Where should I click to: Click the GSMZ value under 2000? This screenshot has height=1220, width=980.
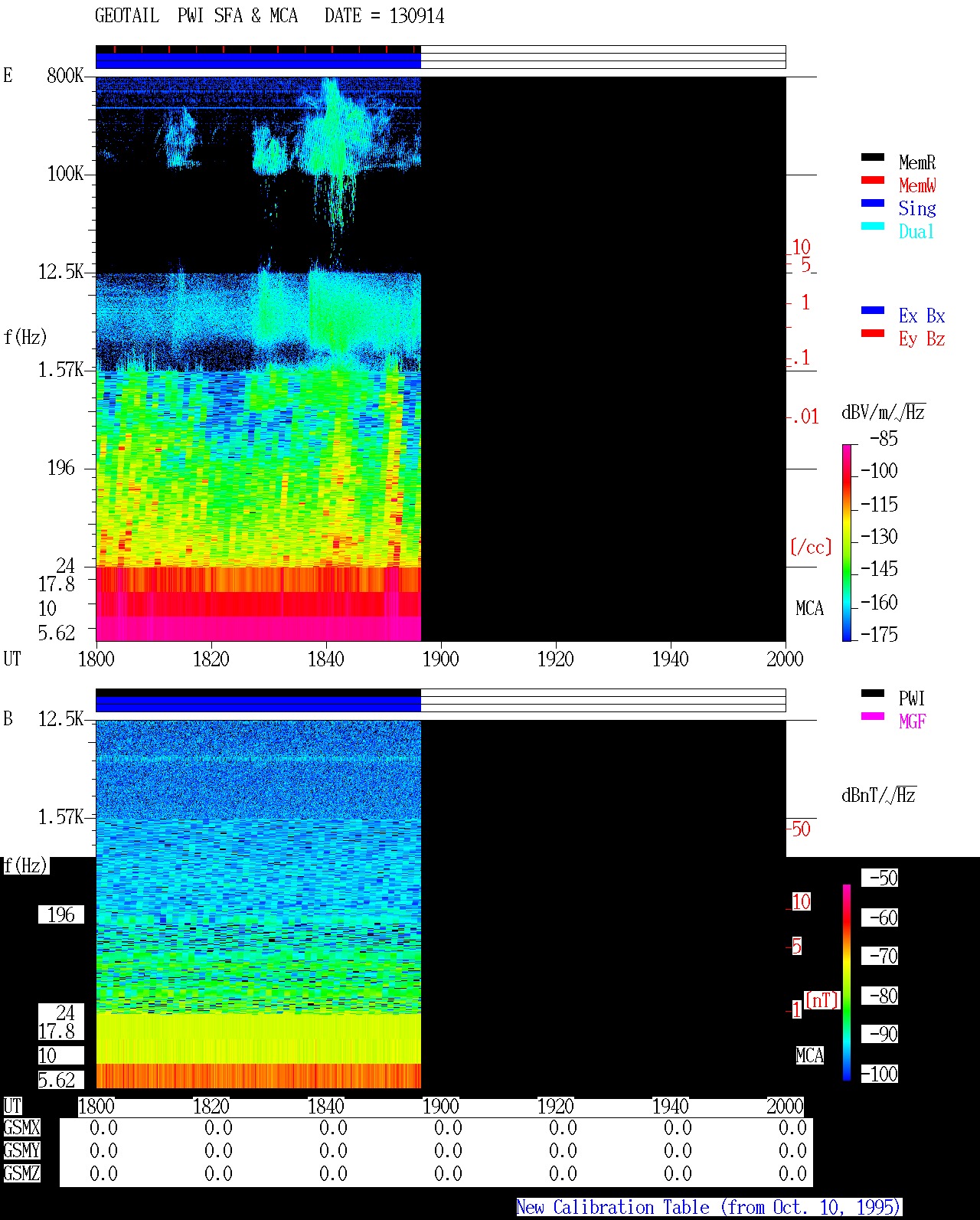point(792,1173)
